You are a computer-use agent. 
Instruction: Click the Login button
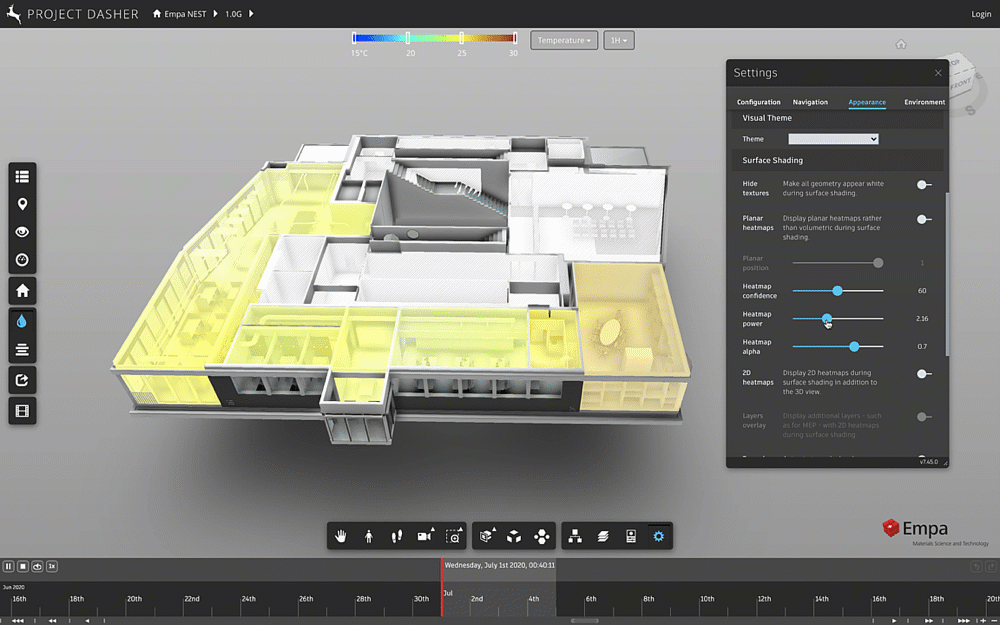[x=981, y=13]
